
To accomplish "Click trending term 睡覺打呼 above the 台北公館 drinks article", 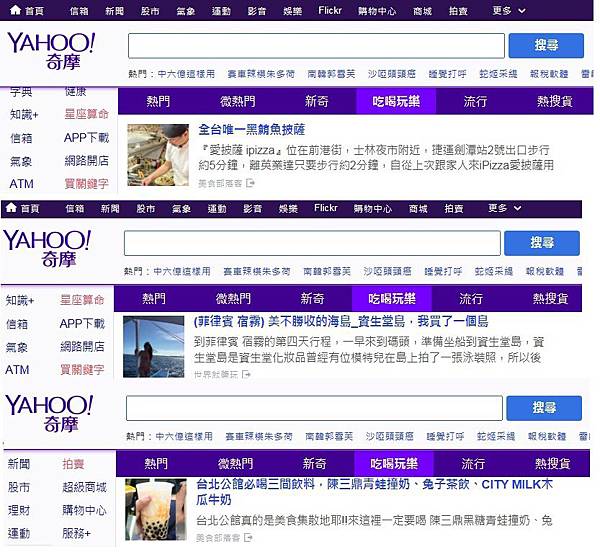I will coord(445,436).
